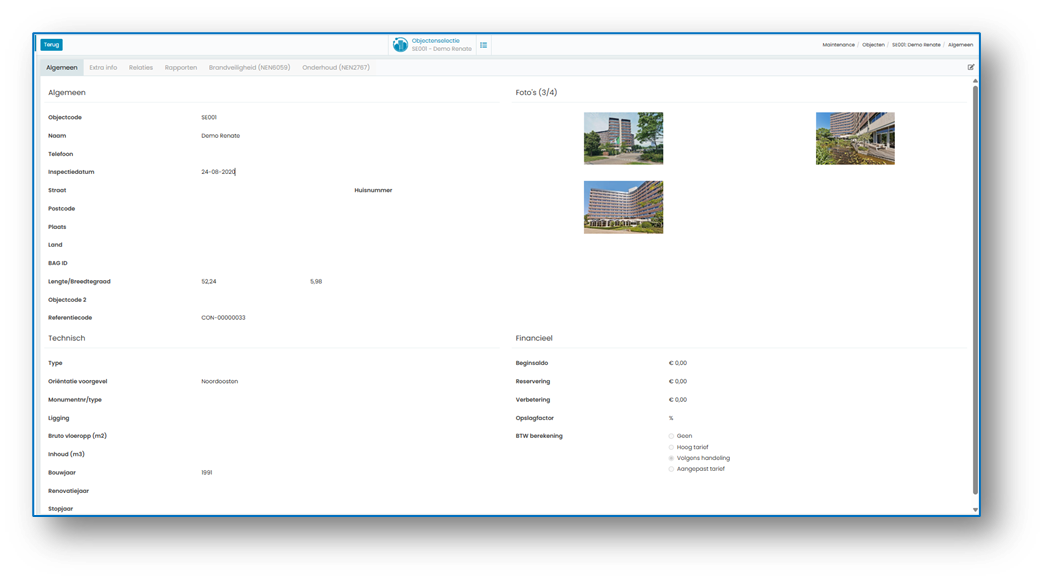
Task: Select the Geen BTW radio button
Action: coord(671,436)
